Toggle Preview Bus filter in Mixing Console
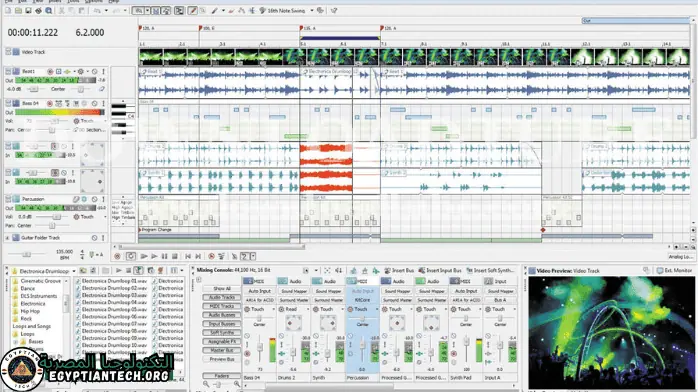The width and height of the screenshot is (698, 392). coord(222,359)
